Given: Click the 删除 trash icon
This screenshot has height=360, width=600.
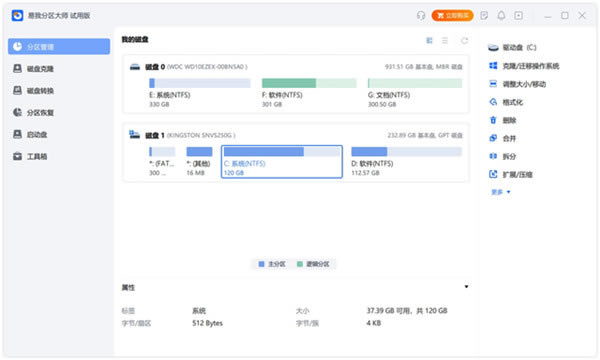Looking at the screenshot, I should pos(493,120).
